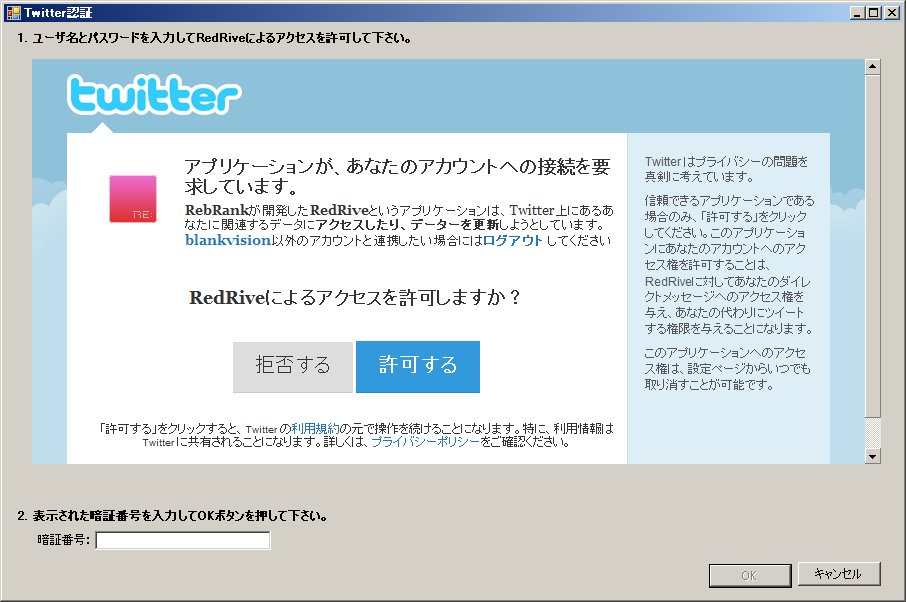This screenshot has height=602, width=906.
Task: Close the Twitter認証 window
Action: click(892, 13)
